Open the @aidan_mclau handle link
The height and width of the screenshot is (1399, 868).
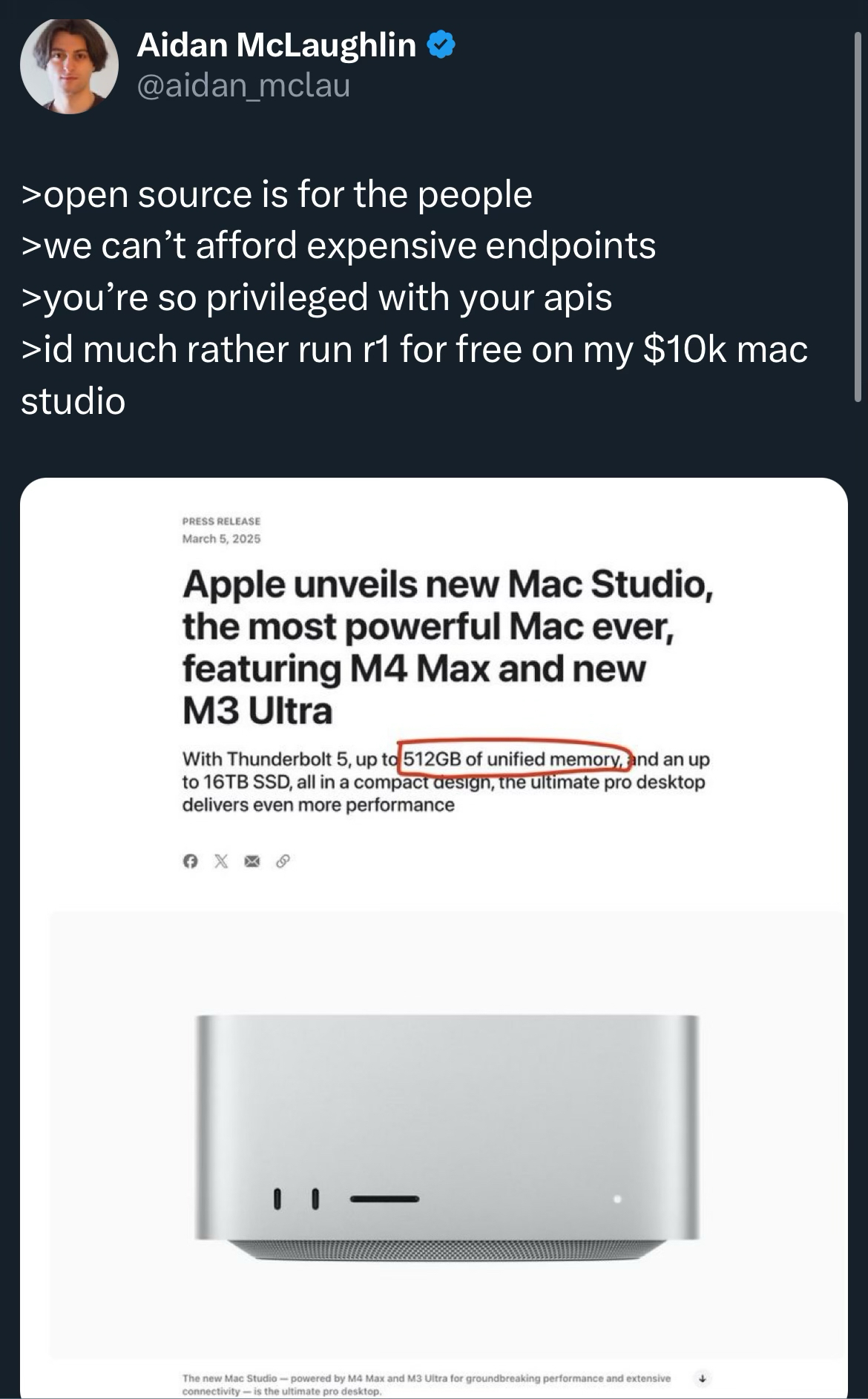point(243,86)
